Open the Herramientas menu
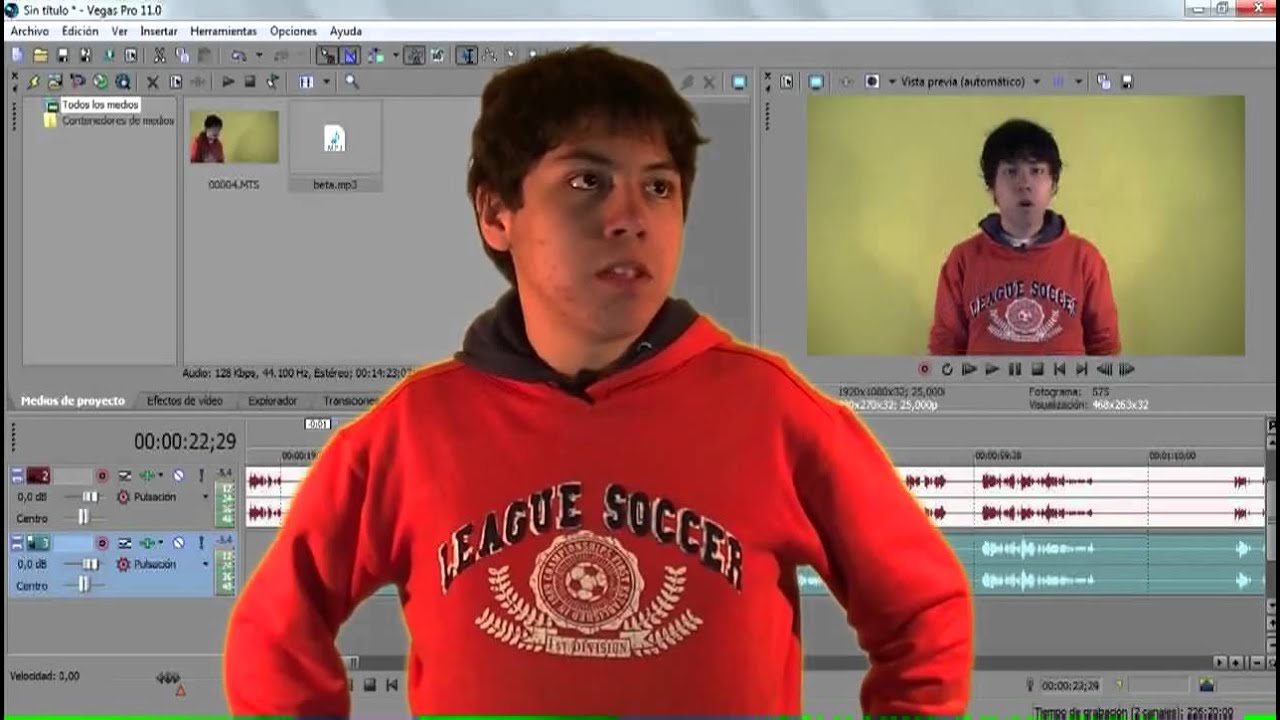1280x720 pixels. [x=223, y=32]
